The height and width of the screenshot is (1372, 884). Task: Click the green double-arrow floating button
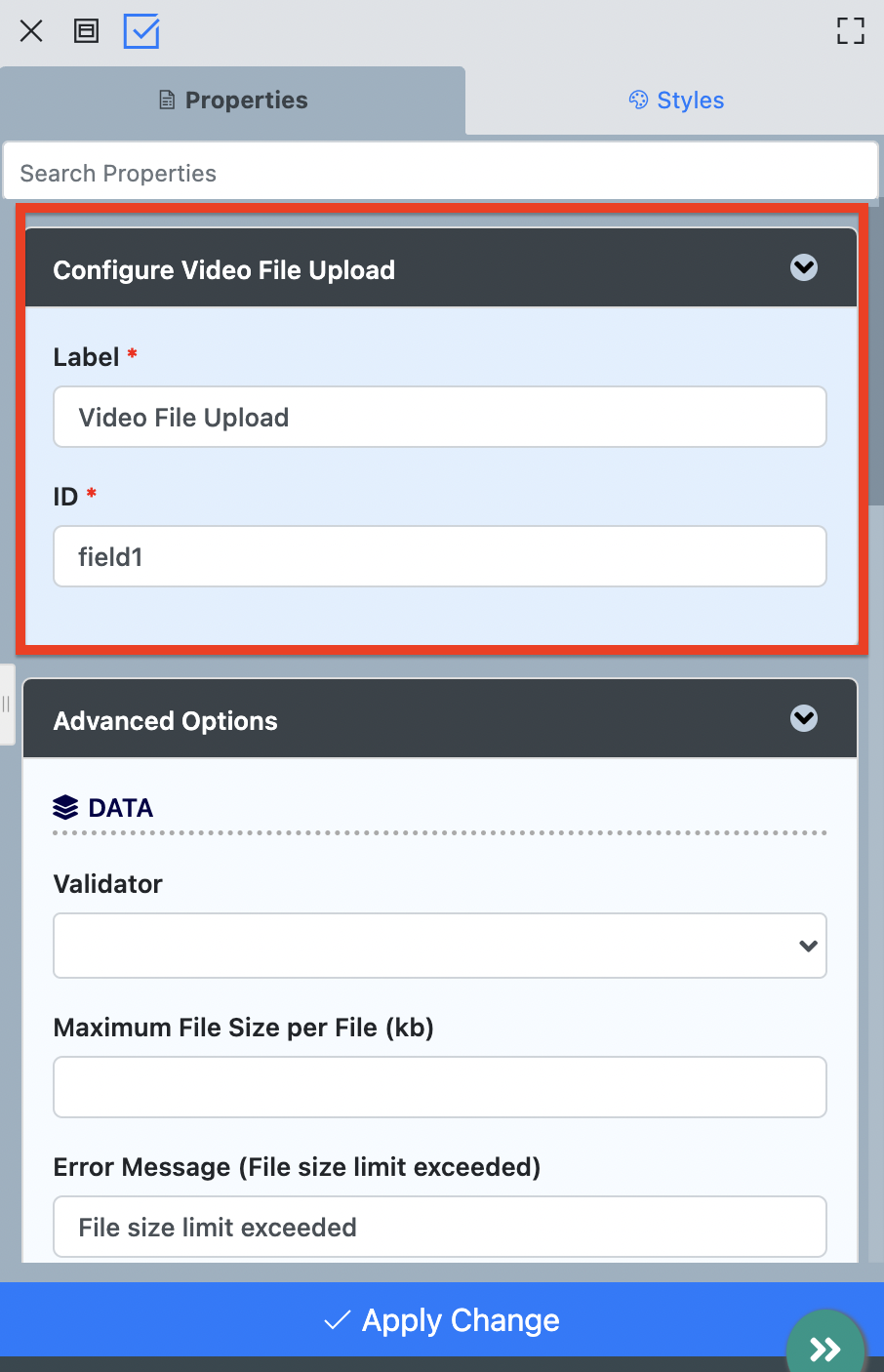[825, 1348]
